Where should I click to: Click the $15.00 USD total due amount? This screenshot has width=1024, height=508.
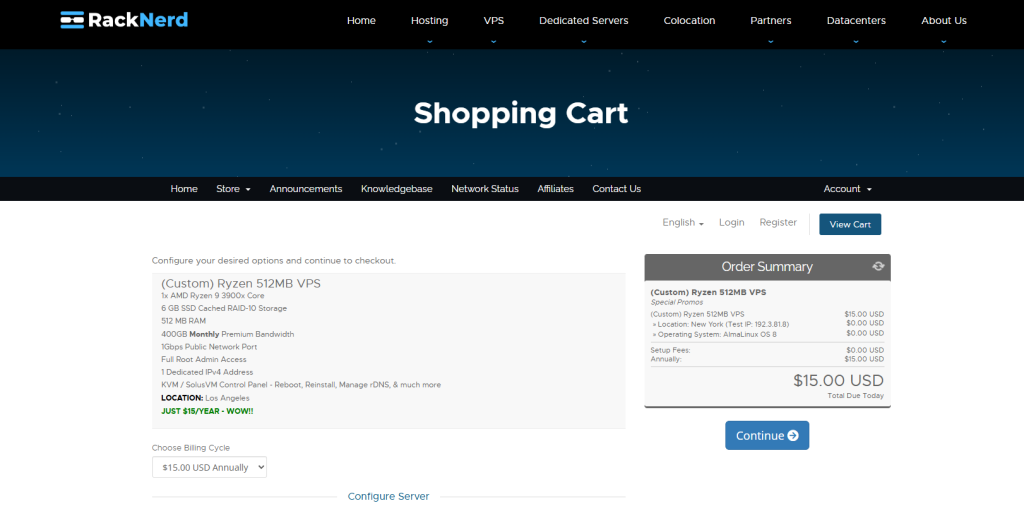tap(838, 381)
